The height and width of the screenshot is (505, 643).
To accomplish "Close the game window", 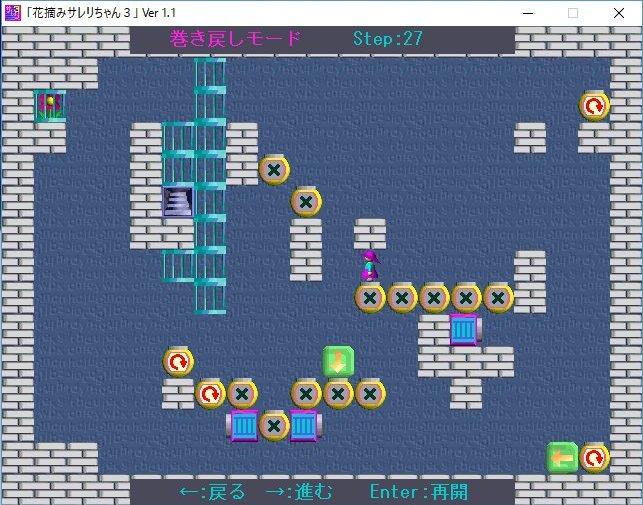I will pyautogui.click(x=619, y=13).
